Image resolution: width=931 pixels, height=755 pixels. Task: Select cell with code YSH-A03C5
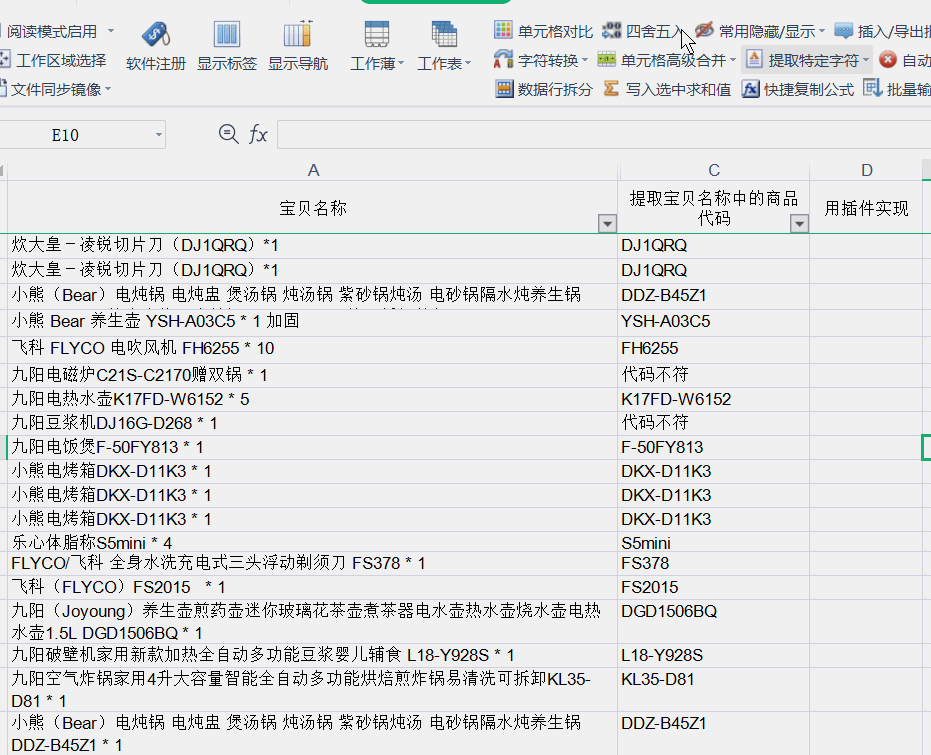[x=714, y=322]
